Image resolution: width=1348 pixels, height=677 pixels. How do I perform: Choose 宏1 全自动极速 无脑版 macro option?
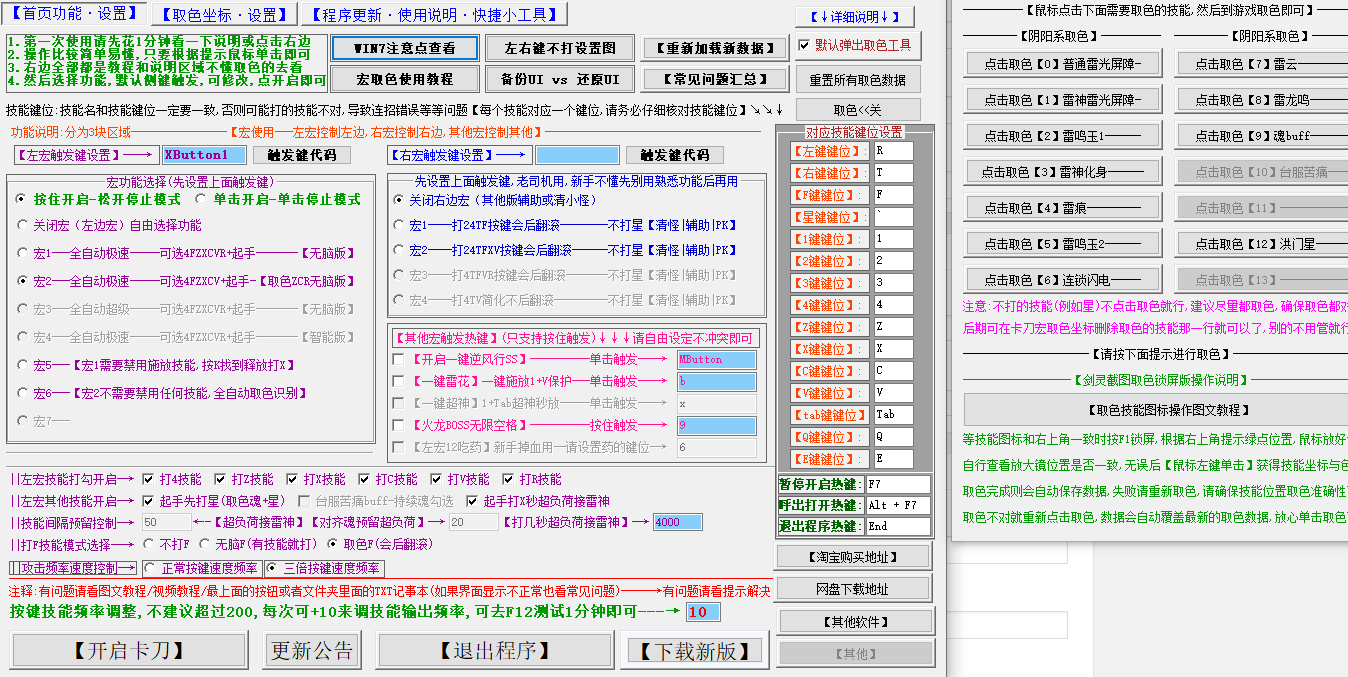coord(23,254)
